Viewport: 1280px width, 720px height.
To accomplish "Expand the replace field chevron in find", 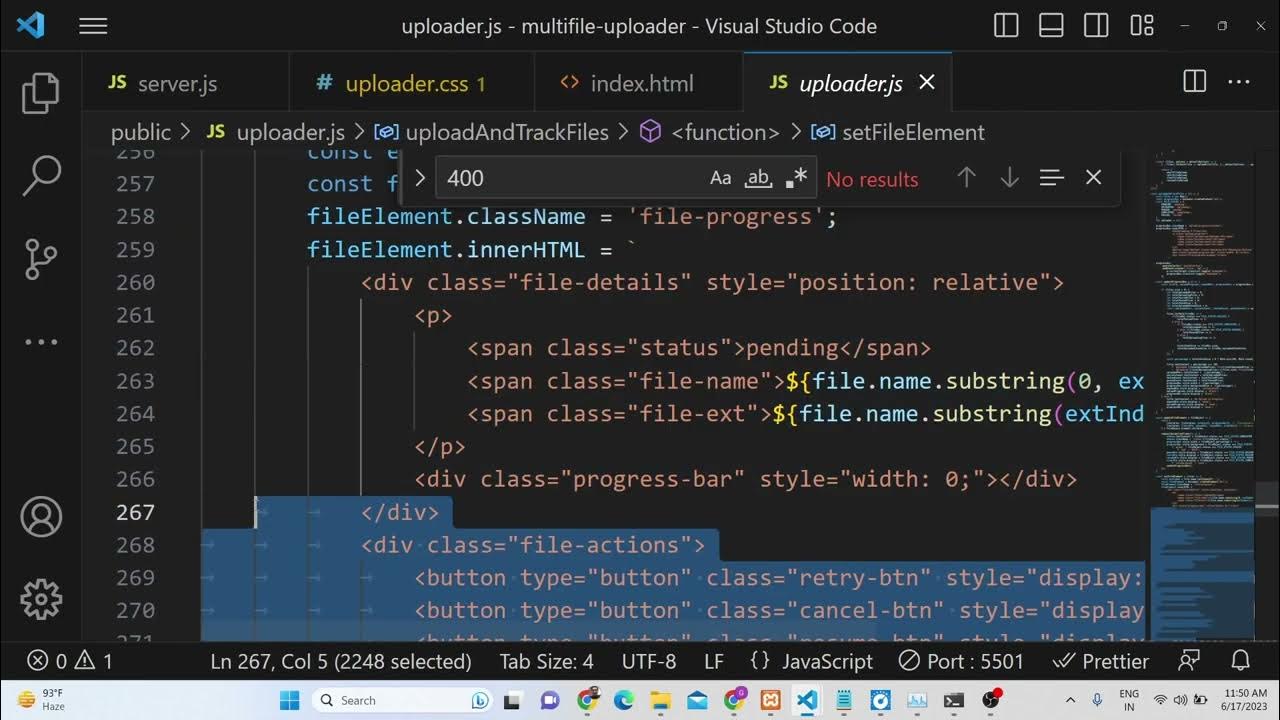I will pyautogui.click(x=420, y=178).
